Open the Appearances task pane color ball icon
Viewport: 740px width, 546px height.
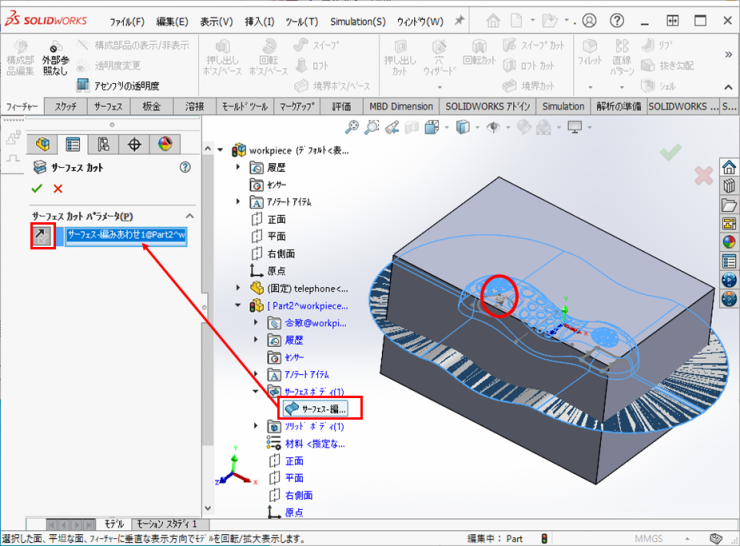click(729, 240)
